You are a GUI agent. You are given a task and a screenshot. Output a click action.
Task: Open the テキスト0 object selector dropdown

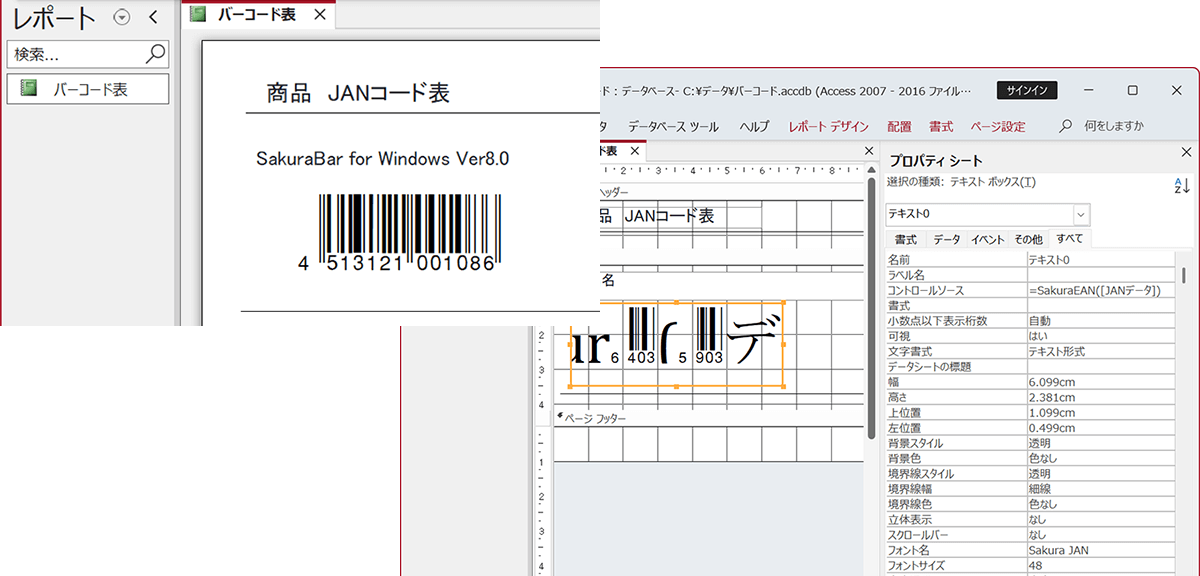click(1081, 214)
